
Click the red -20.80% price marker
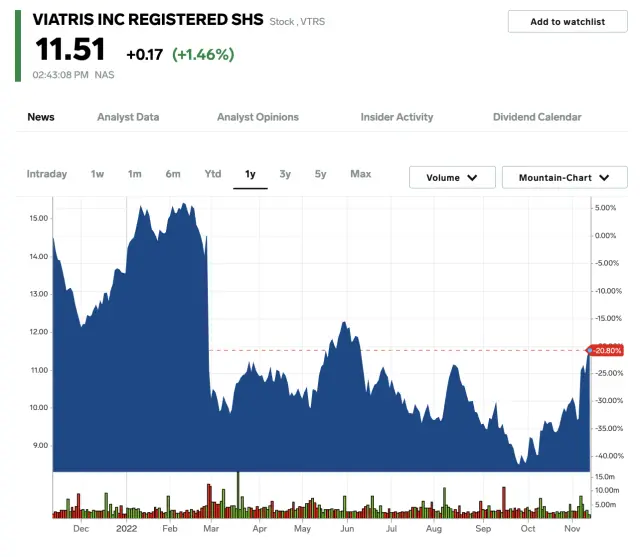[x=606, y=350]
